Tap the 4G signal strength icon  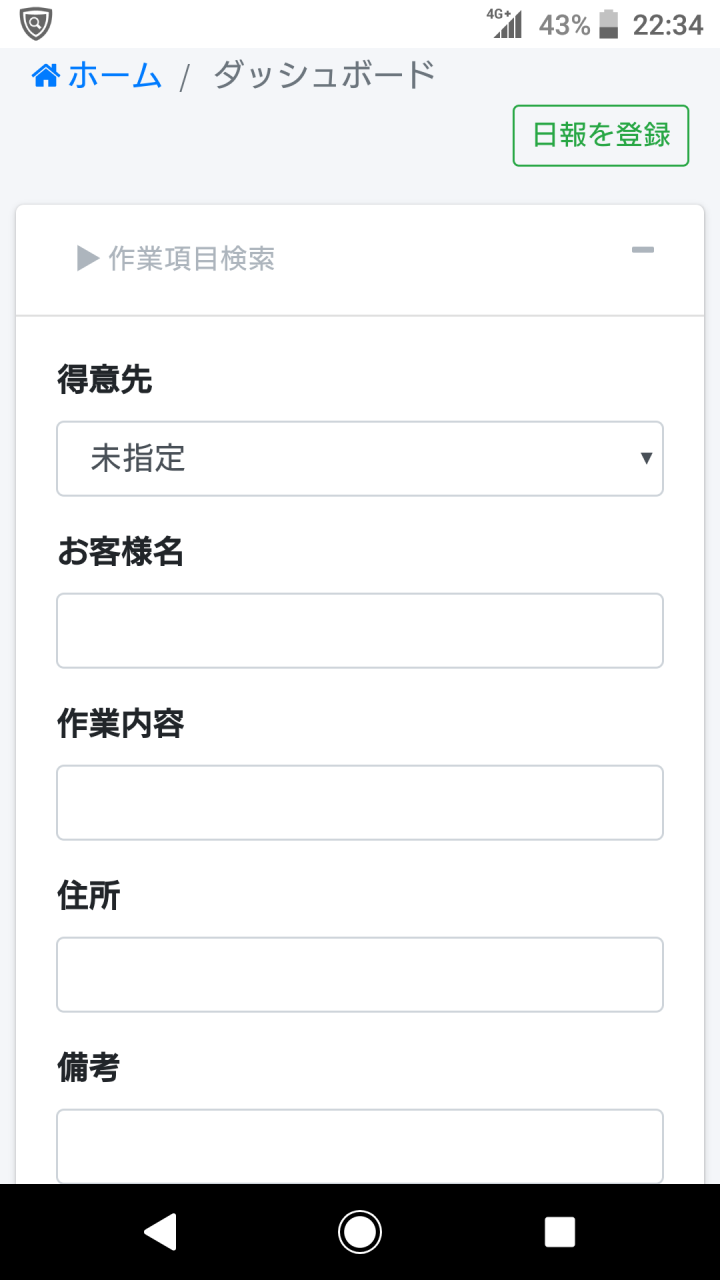point(505,23)
